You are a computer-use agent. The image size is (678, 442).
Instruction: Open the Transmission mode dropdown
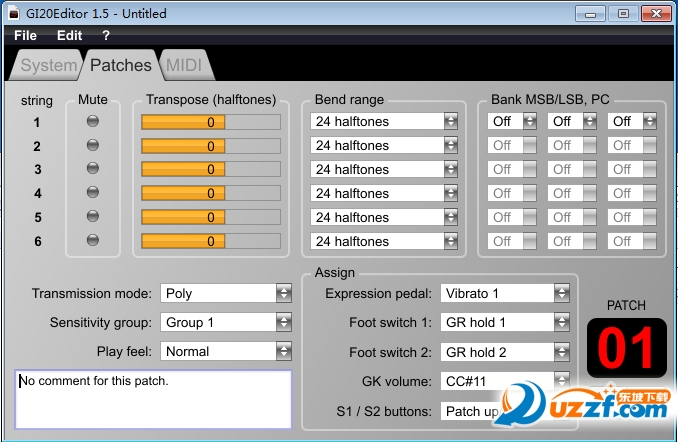pos(226,293)
